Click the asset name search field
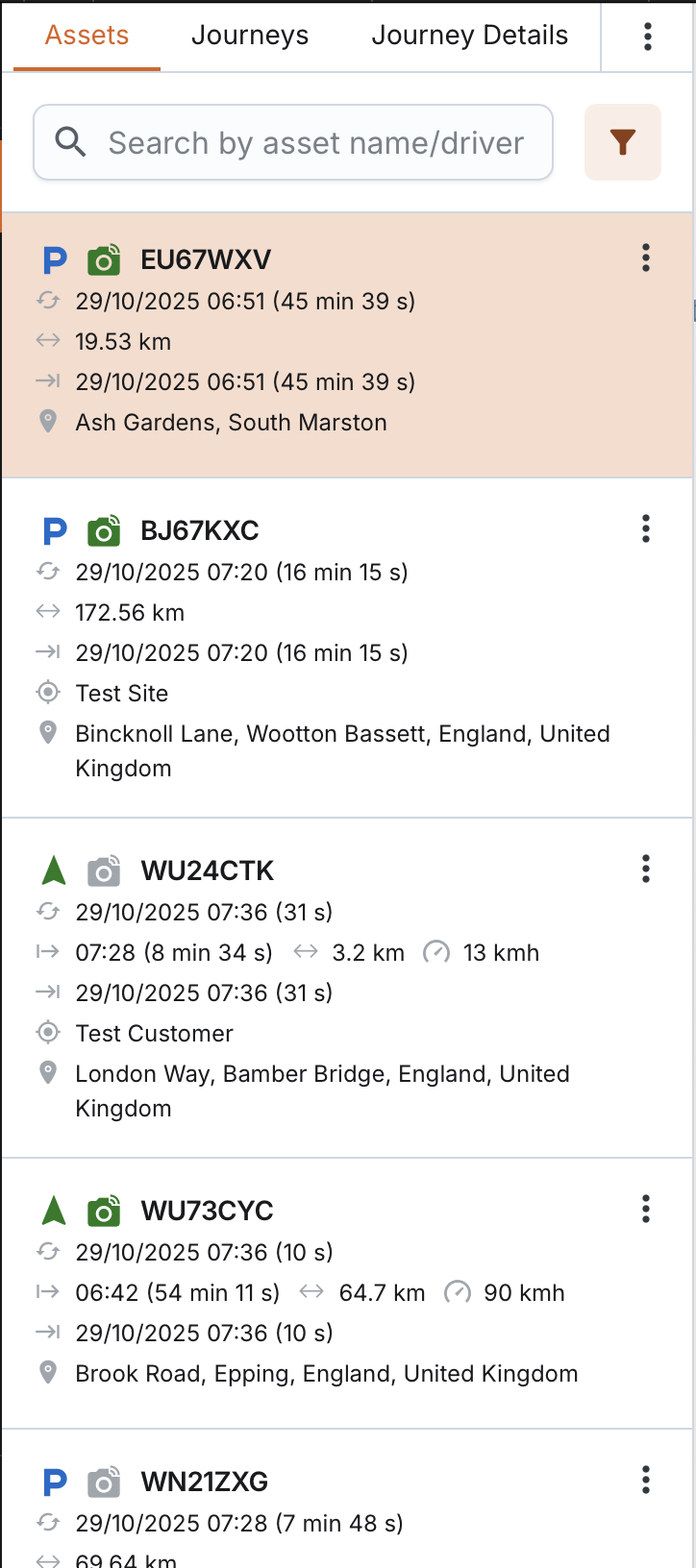This screenshot has height=1568, width=696. tap(316, 143)
